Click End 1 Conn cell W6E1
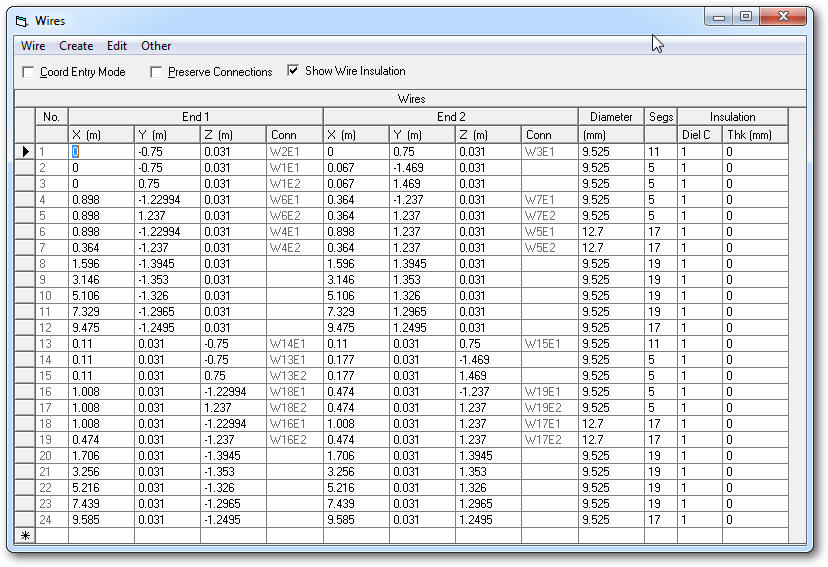This screenshot has height=567, width=828. click(x=295, y=200)
